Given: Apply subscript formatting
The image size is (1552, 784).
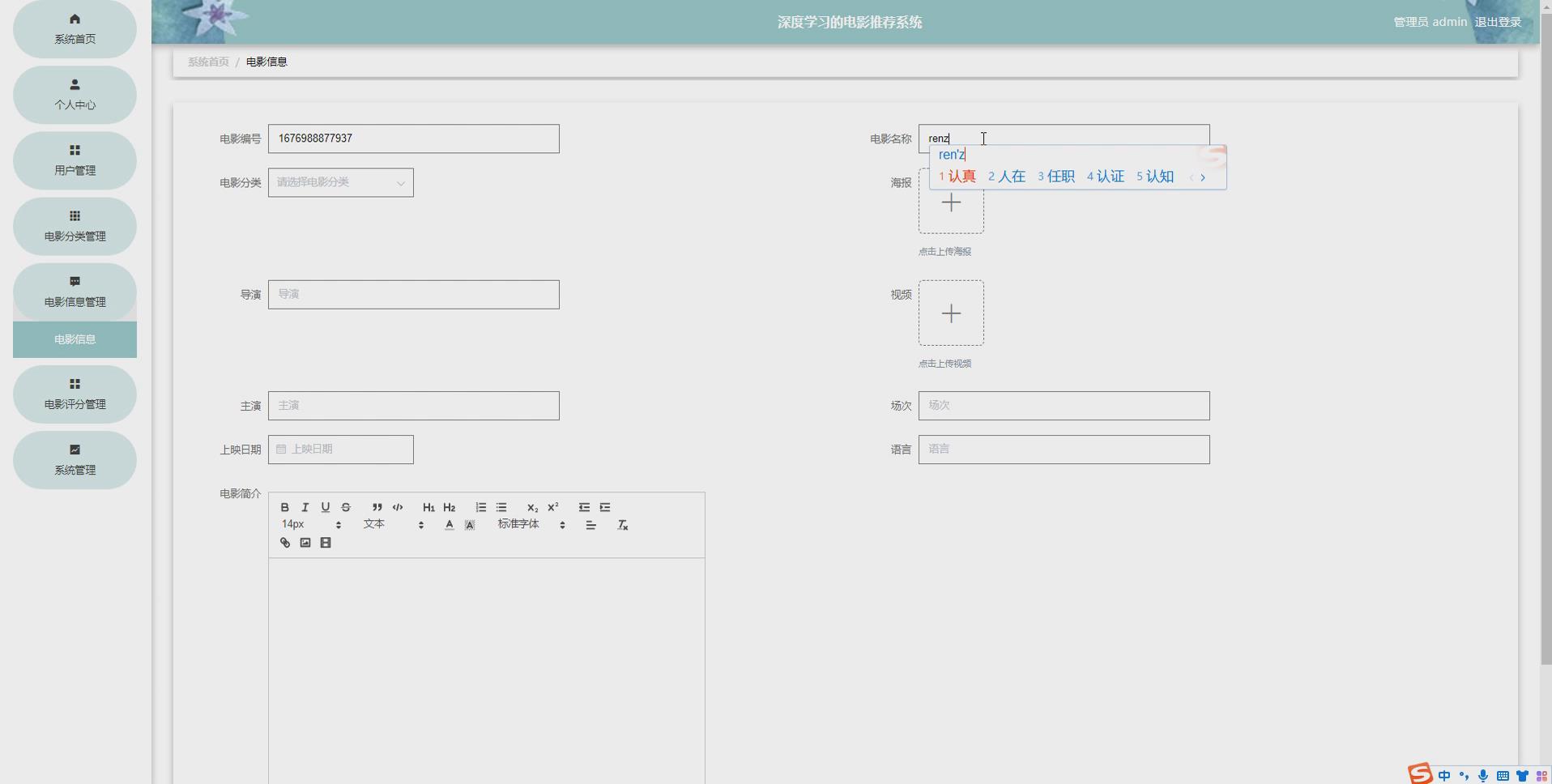Looking at the screenshot, I should [x=532, y=507].
